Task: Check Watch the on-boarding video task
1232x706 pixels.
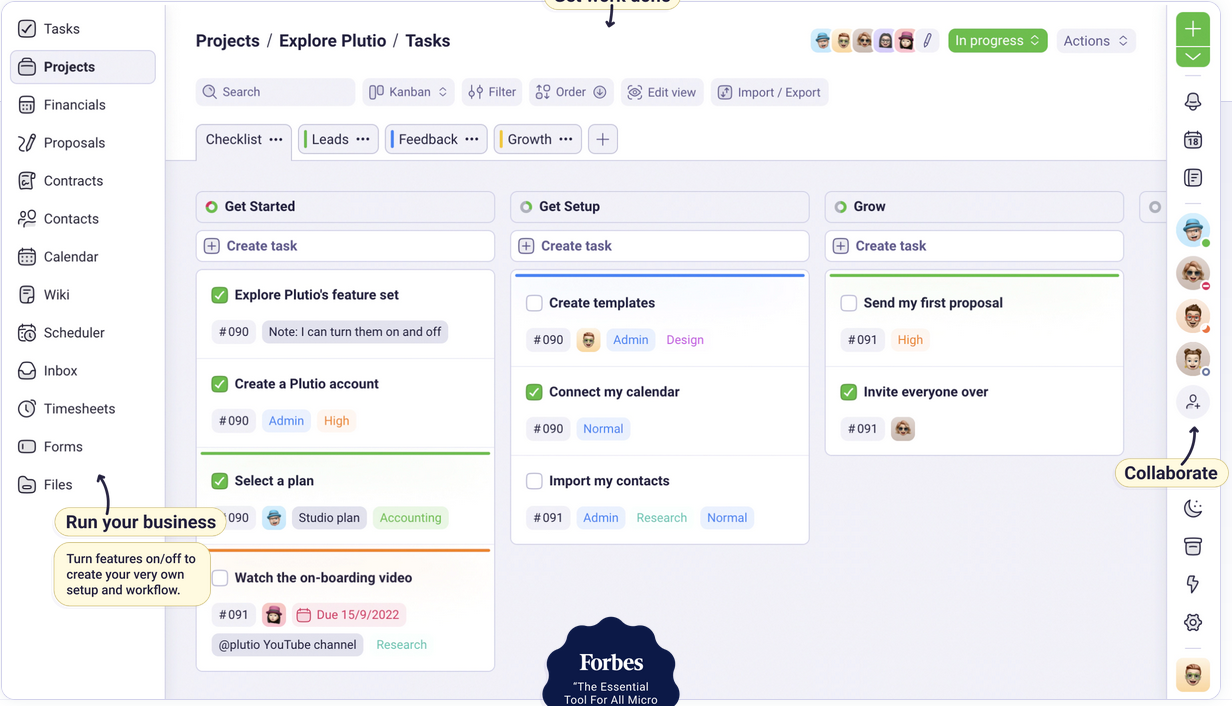Action: coord(220,578)
